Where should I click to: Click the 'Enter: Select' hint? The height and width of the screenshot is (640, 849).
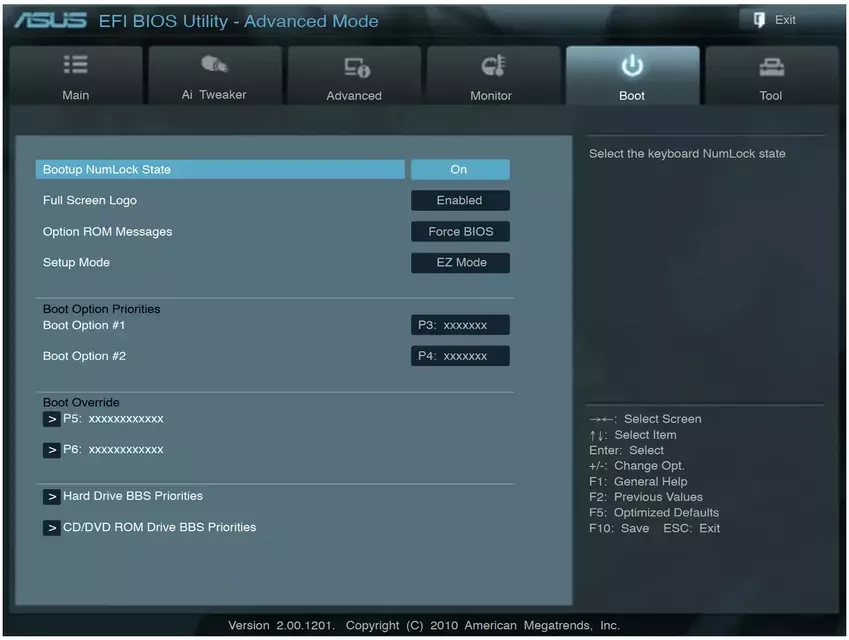point(626,450)
